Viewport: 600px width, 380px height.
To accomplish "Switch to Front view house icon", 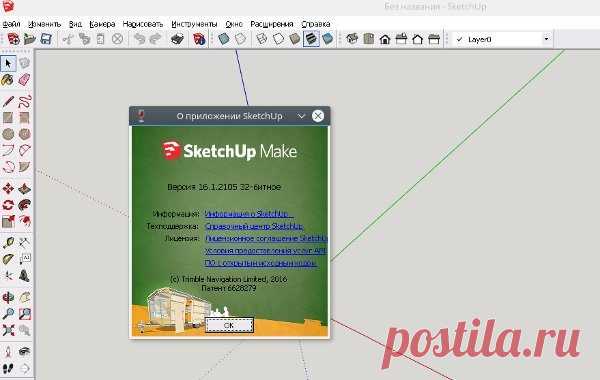I will coord(385,39).
